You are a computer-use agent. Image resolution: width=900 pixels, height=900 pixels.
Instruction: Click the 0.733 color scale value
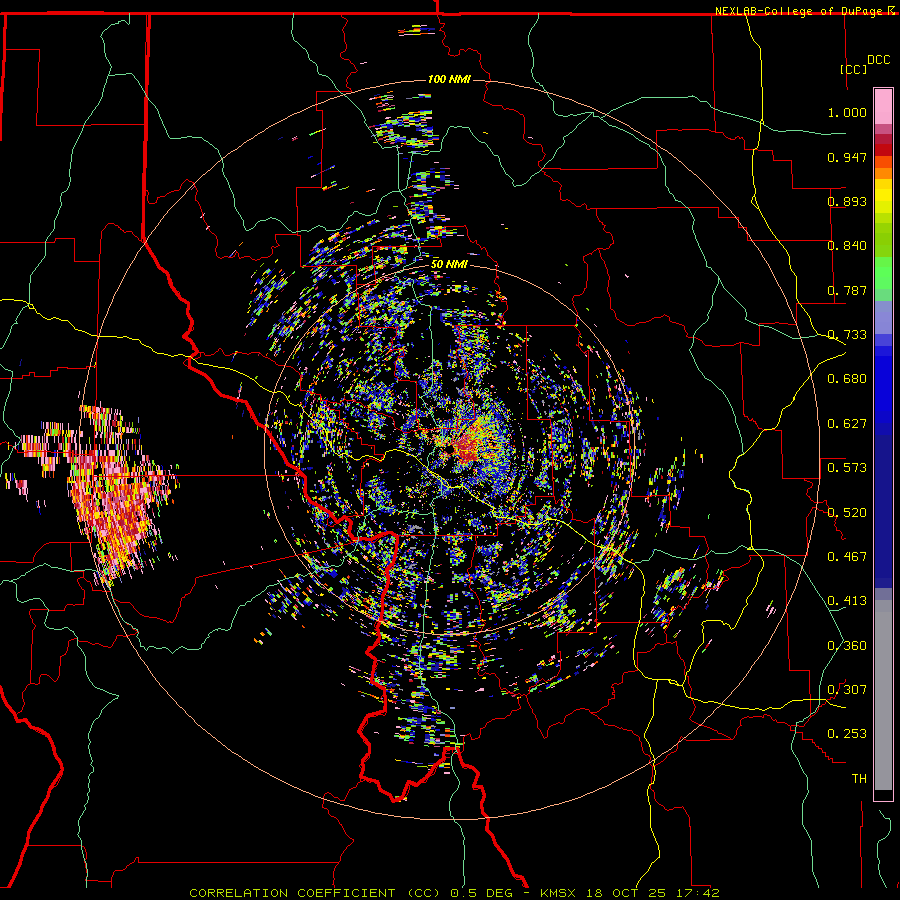(847, 335)
